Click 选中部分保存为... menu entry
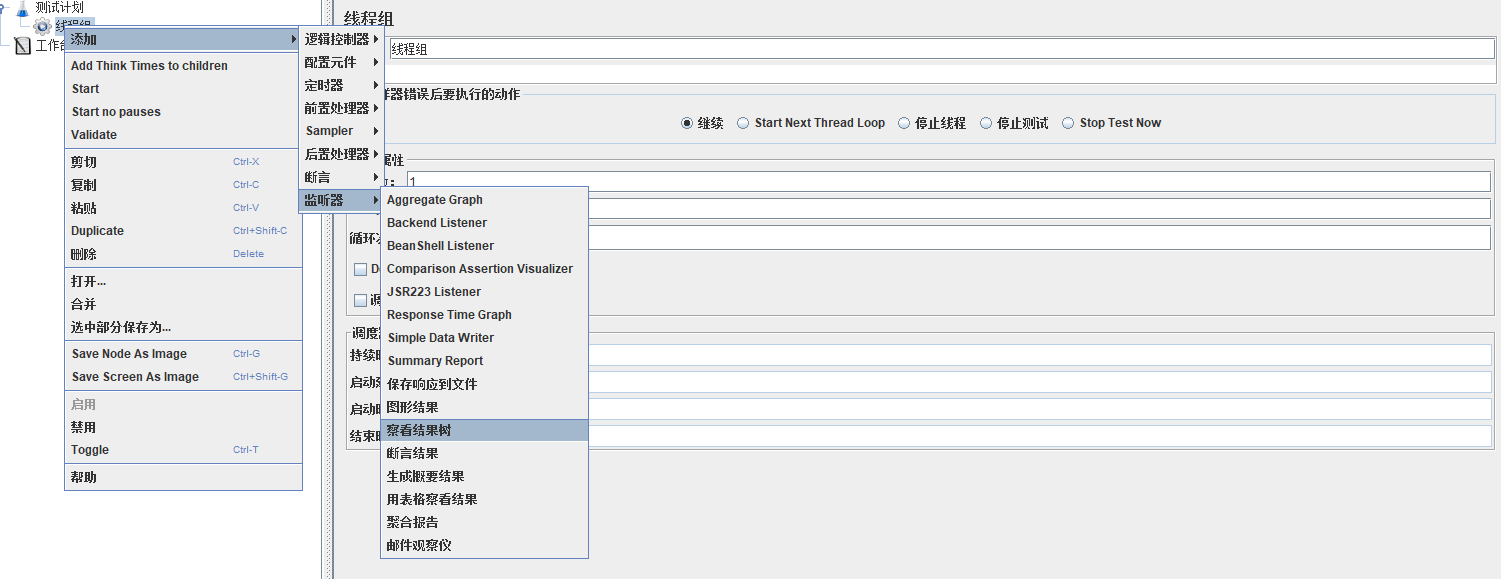1501x579 pixels. pos(183,327)
